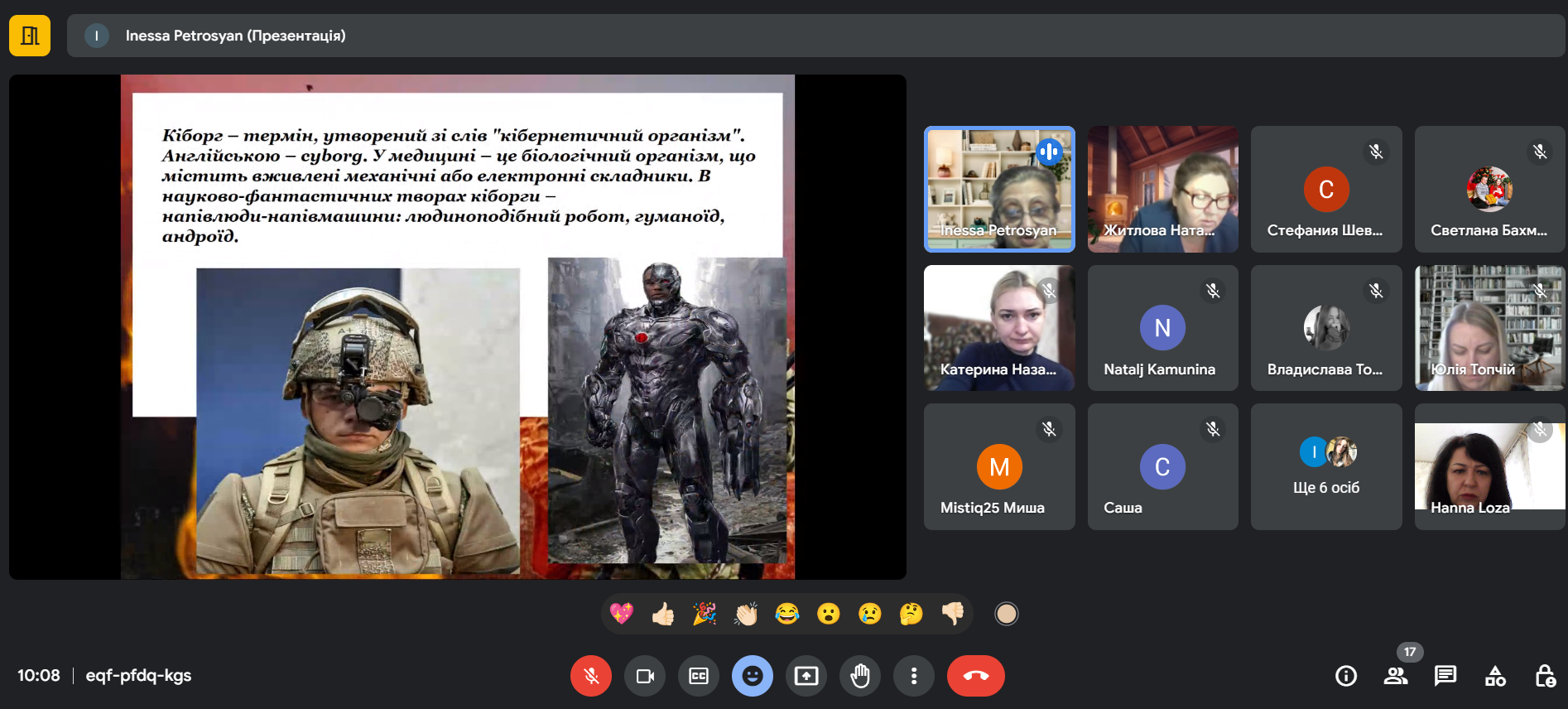This screenshot has width=1568, height=709.
Task: Raise your hand
Action: [860, 676]
